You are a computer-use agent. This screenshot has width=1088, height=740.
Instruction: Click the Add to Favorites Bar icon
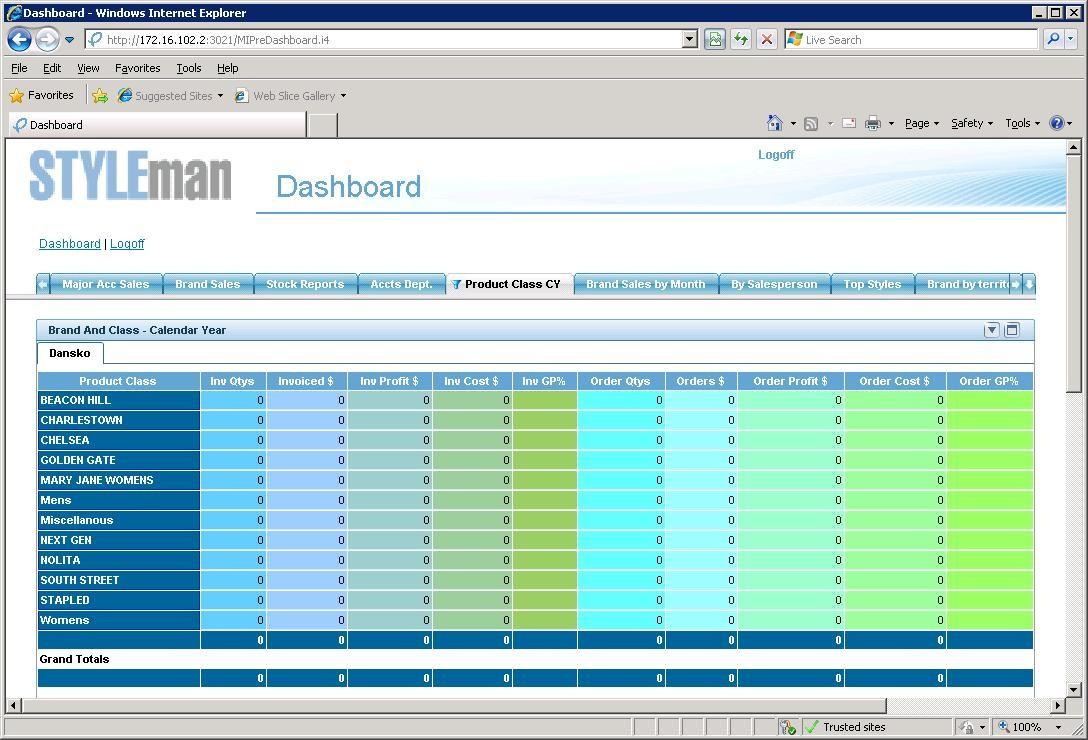(x=100, y=96)
